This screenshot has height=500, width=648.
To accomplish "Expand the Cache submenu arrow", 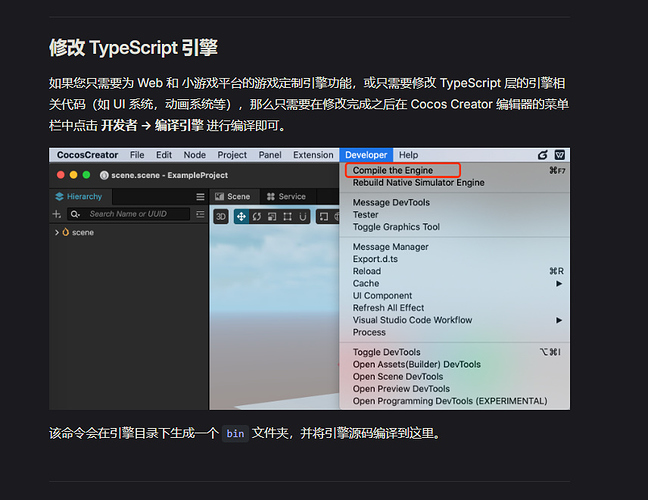I will click(559, 283).
